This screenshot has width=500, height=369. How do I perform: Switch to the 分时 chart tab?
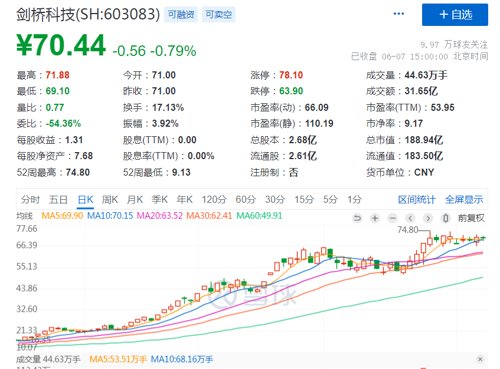[30, 200]
